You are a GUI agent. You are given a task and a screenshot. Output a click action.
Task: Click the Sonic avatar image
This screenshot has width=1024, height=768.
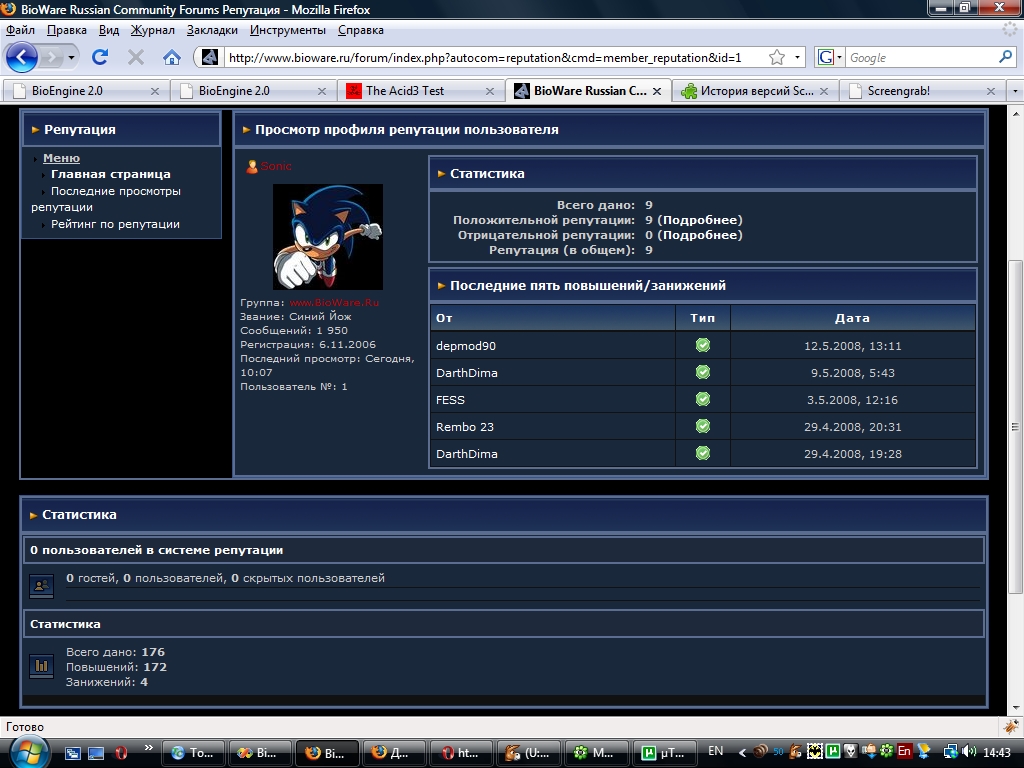pos(328,236)
